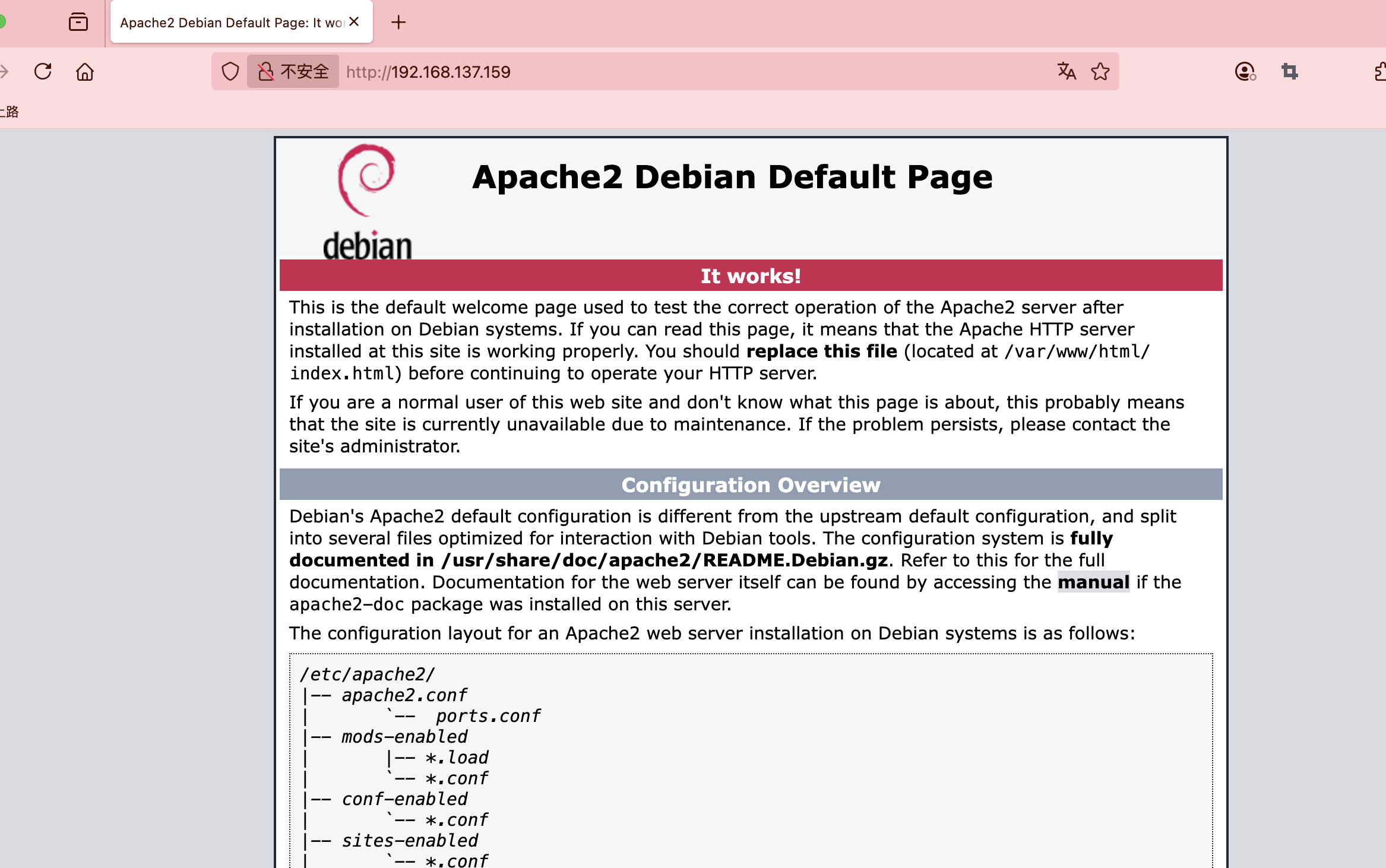
Task: Click the *.load line in the tree
Action: tap(457, 758)
